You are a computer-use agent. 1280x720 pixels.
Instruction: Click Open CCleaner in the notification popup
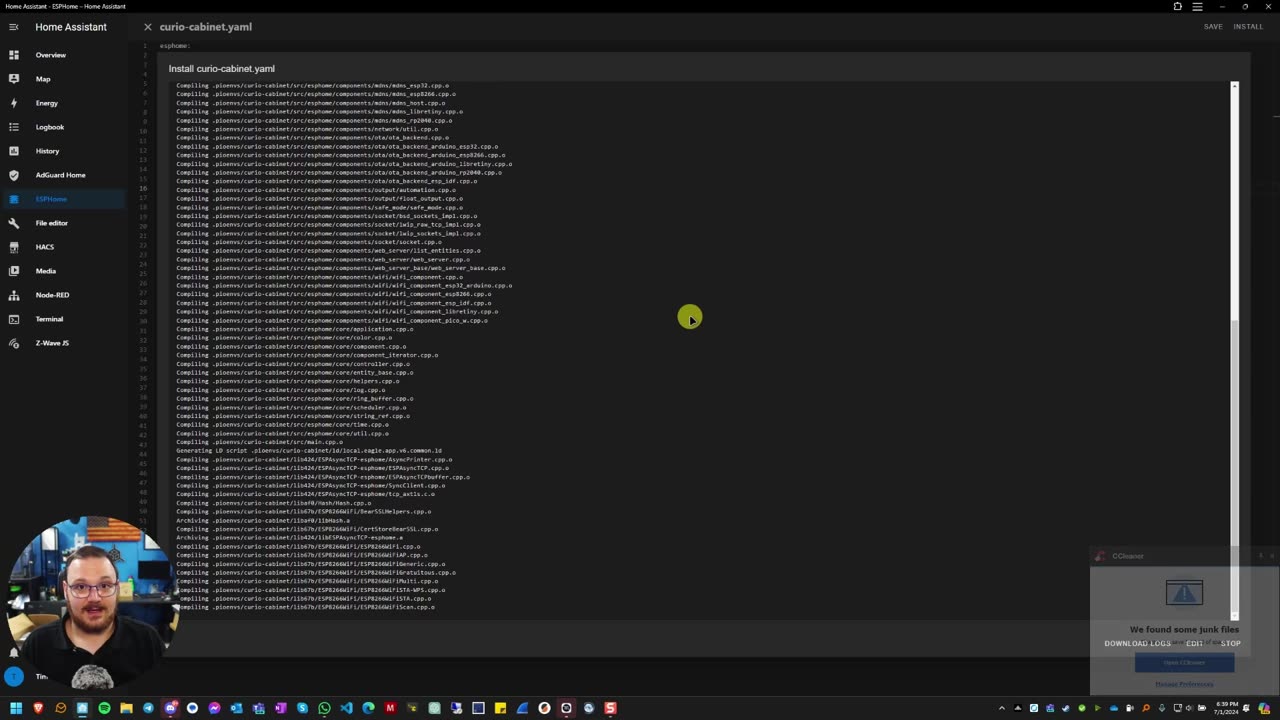(1184, 662)
